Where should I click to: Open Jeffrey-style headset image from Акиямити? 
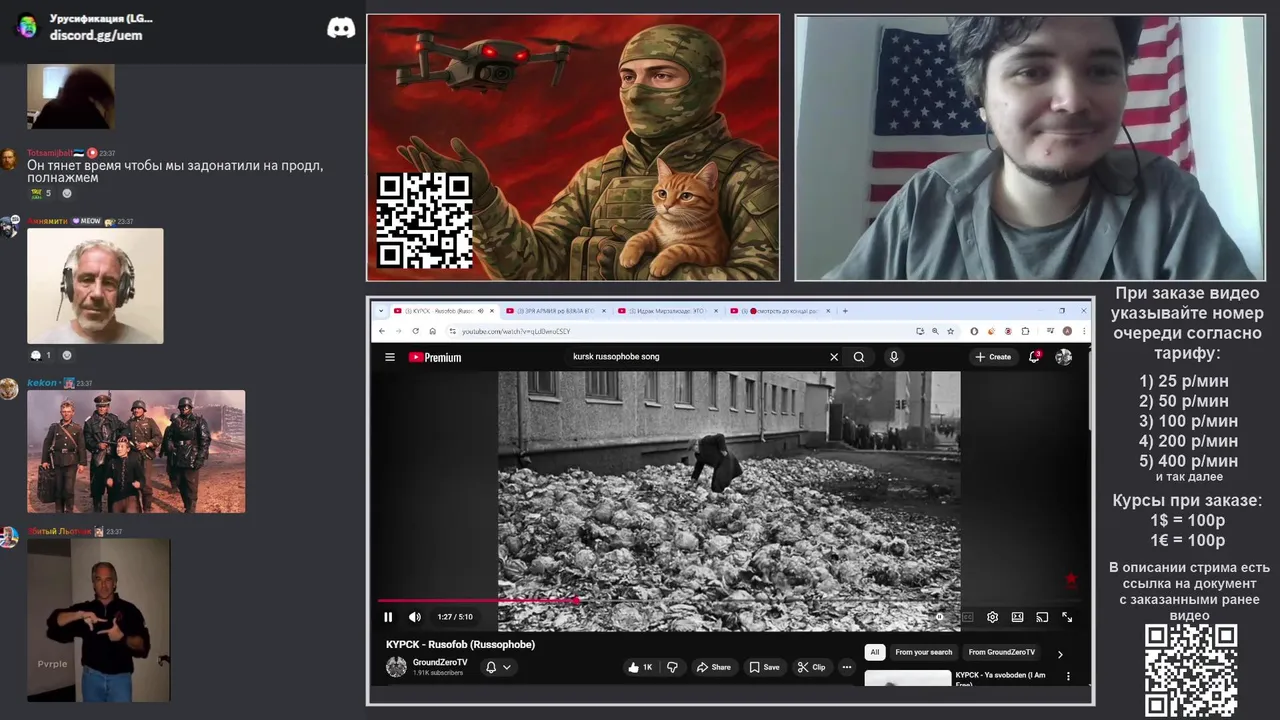[95, 286]
